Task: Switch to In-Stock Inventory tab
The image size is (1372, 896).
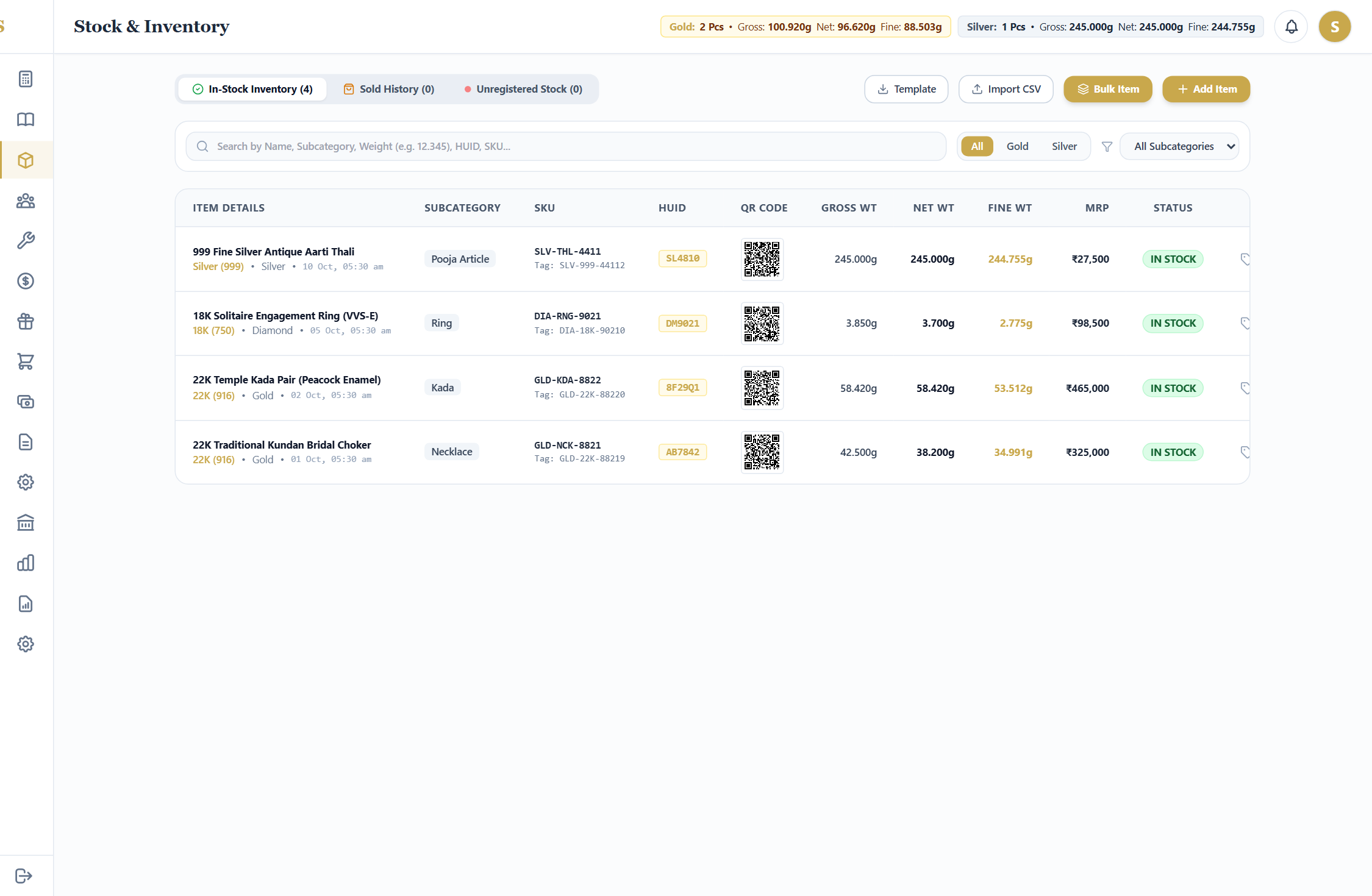Action: click(252, 89)
